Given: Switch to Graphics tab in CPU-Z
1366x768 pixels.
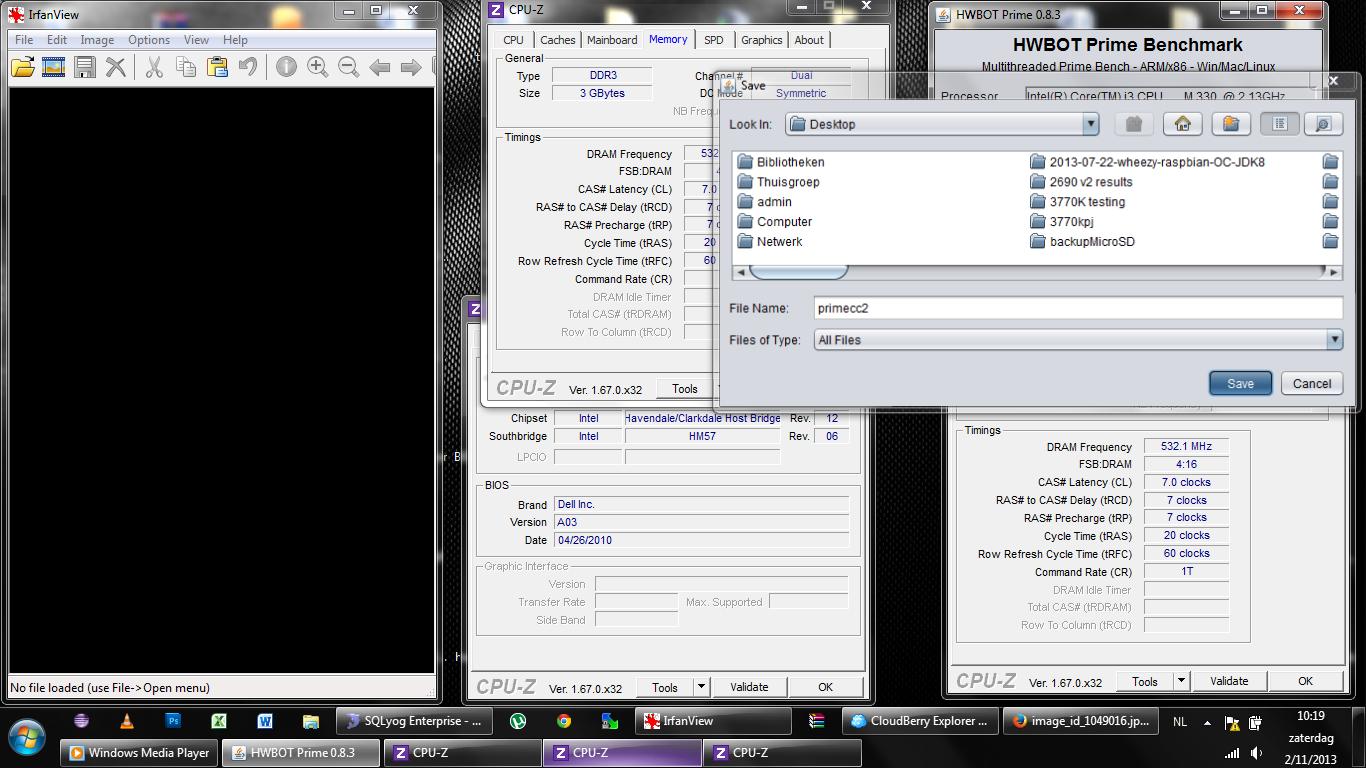Looking at the screenshot, I should (x=762, y=40).
